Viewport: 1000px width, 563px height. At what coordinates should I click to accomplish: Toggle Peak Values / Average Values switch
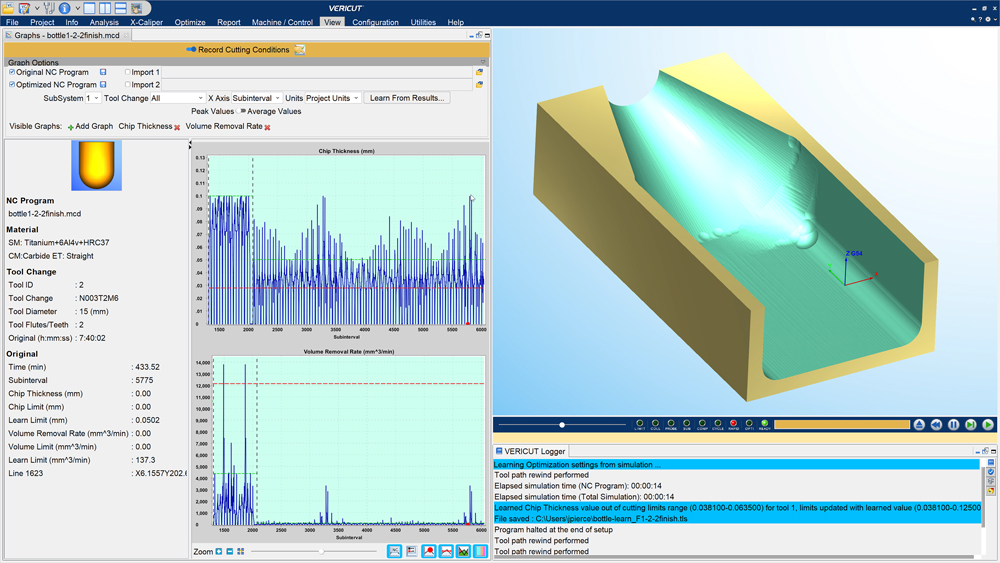tap(242, 111)
